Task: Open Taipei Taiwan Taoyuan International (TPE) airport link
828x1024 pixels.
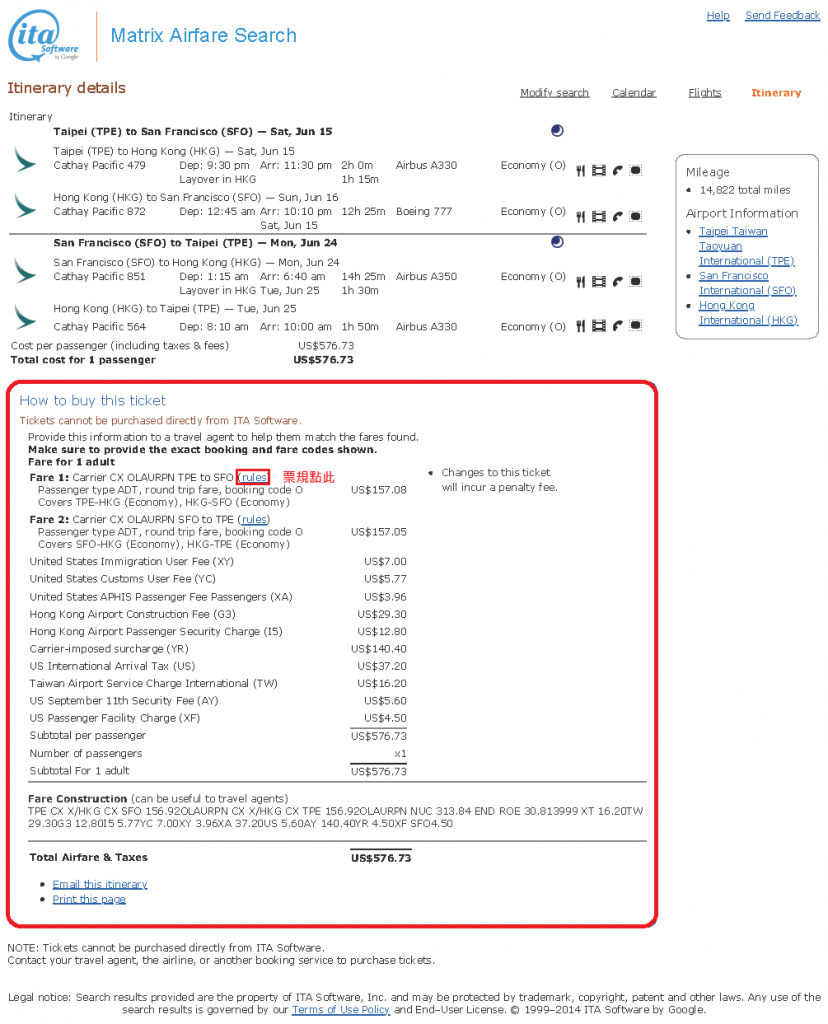Action: (746, 246)
